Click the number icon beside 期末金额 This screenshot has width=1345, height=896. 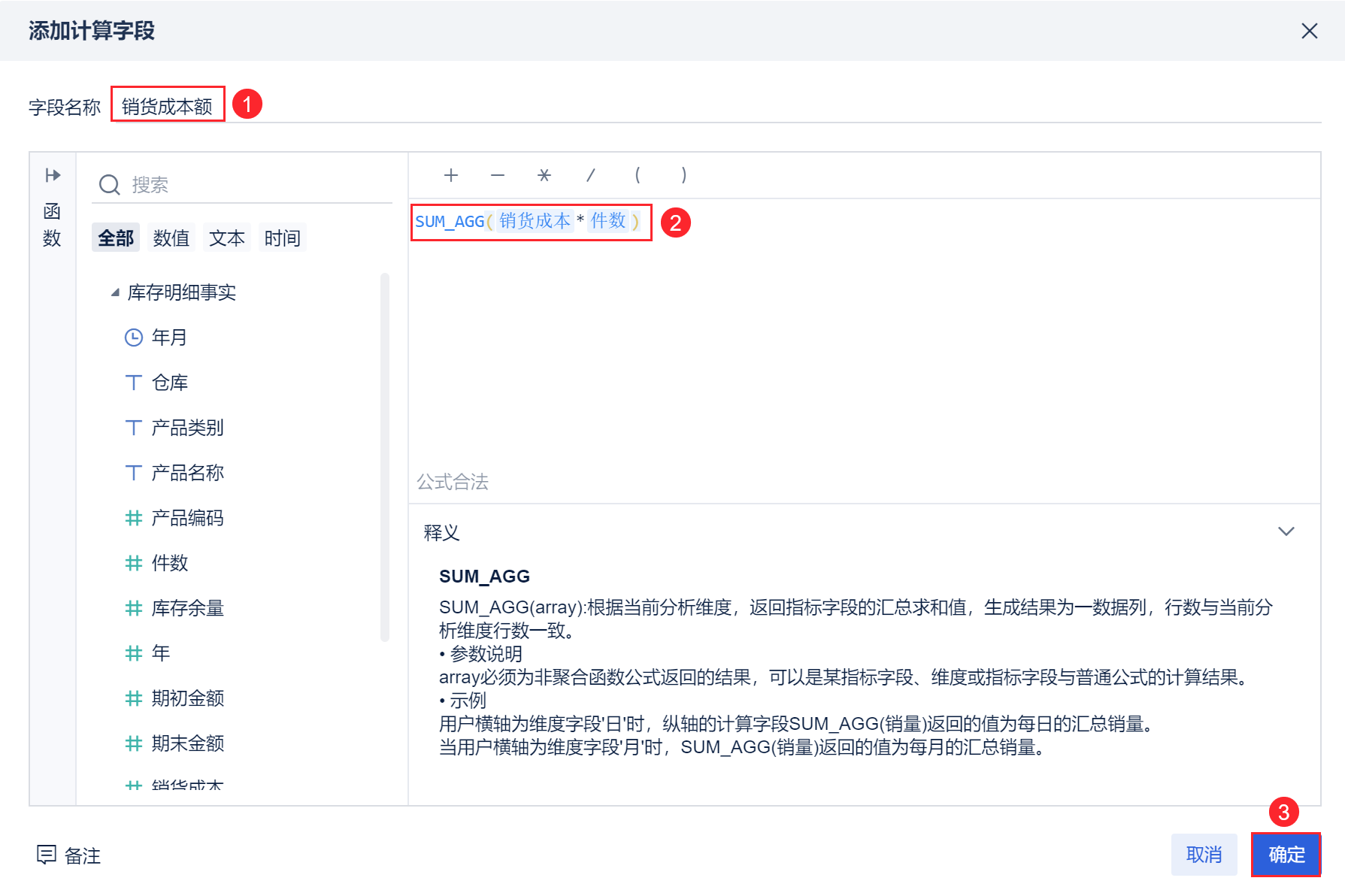[x=134, y=743]
